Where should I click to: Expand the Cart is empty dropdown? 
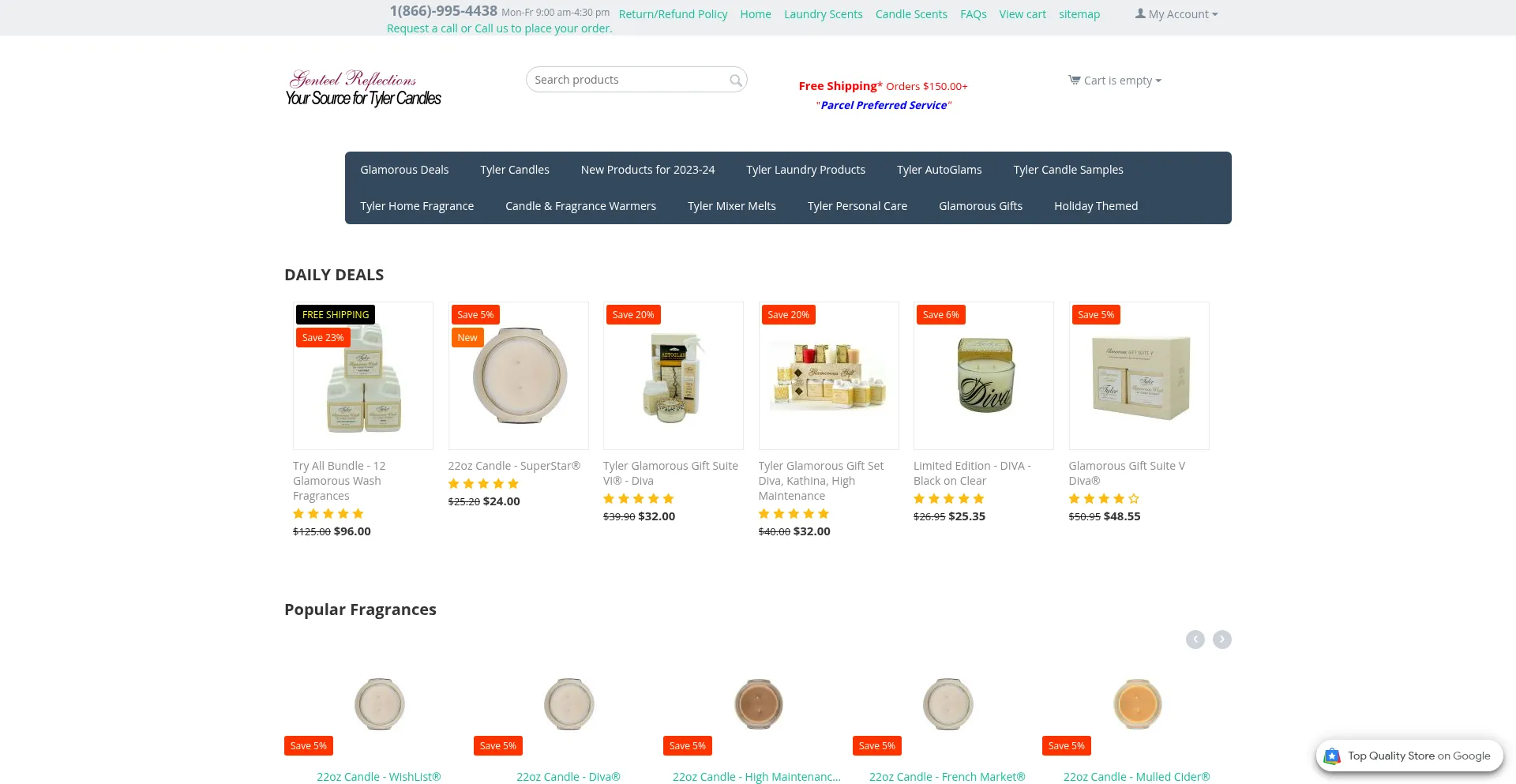point(1115,81)
